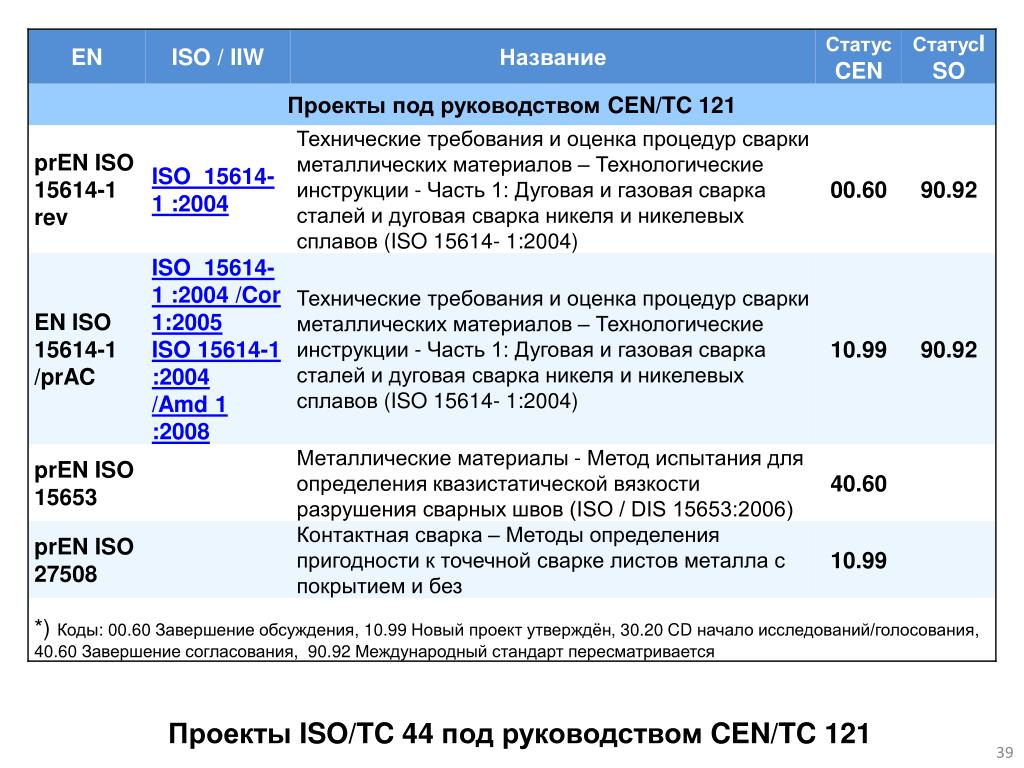Click the 'Проекты под руководством CEN/TC 121' section header
The width and height of the screenshot is (1024, 768).
pyautogui.click(x=512, y=104)
